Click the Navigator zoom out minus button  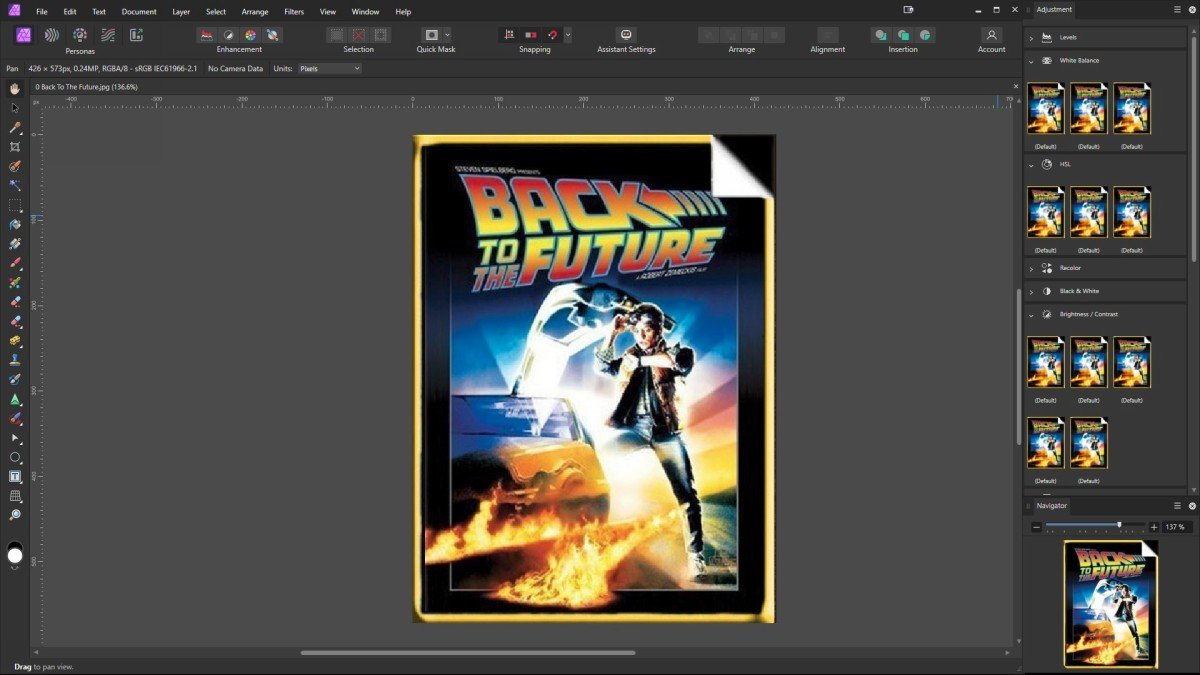[1037, 527]
